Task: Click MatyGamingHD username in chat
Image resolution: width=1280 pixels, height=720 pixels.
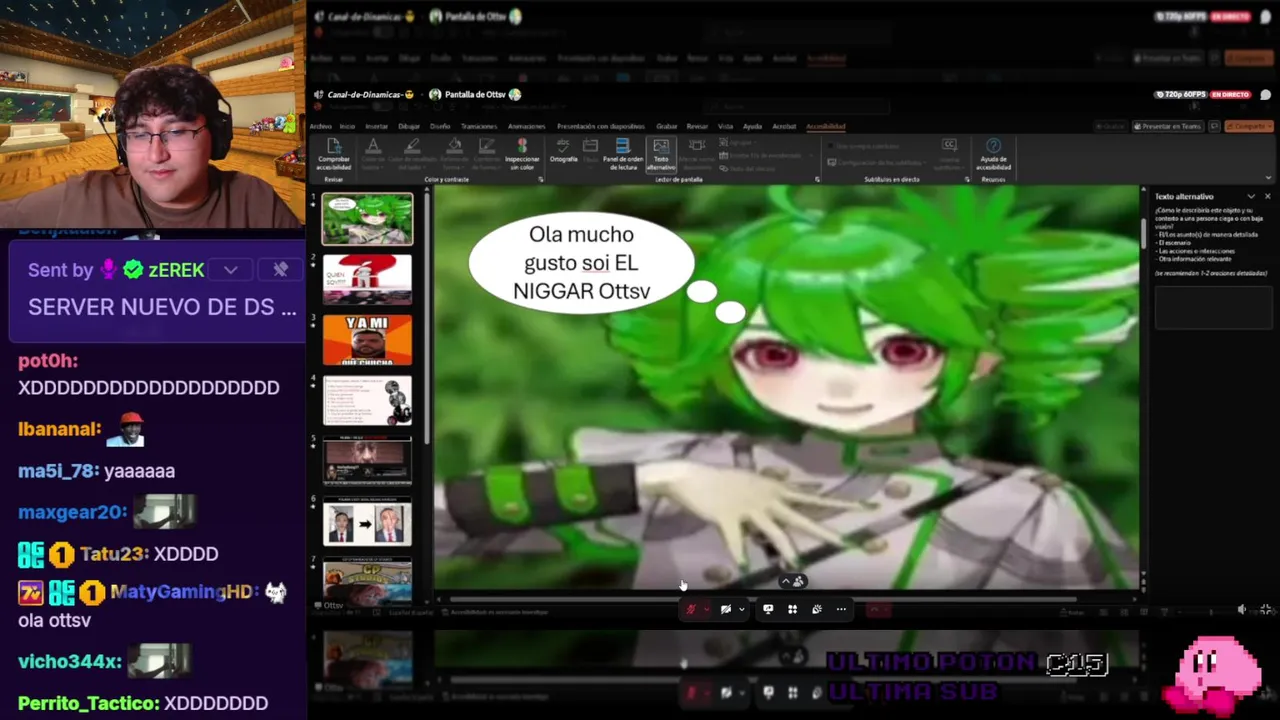Action: click(182, 592)
